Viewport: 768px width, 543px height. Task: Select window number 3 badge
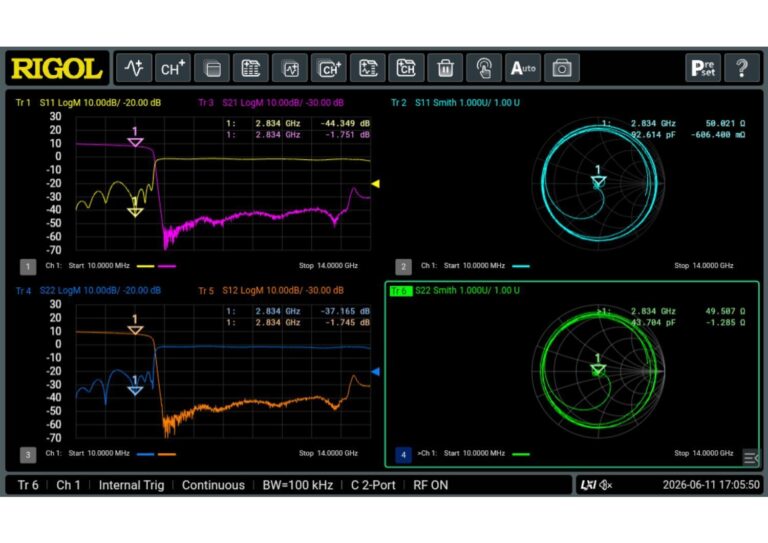28,454
